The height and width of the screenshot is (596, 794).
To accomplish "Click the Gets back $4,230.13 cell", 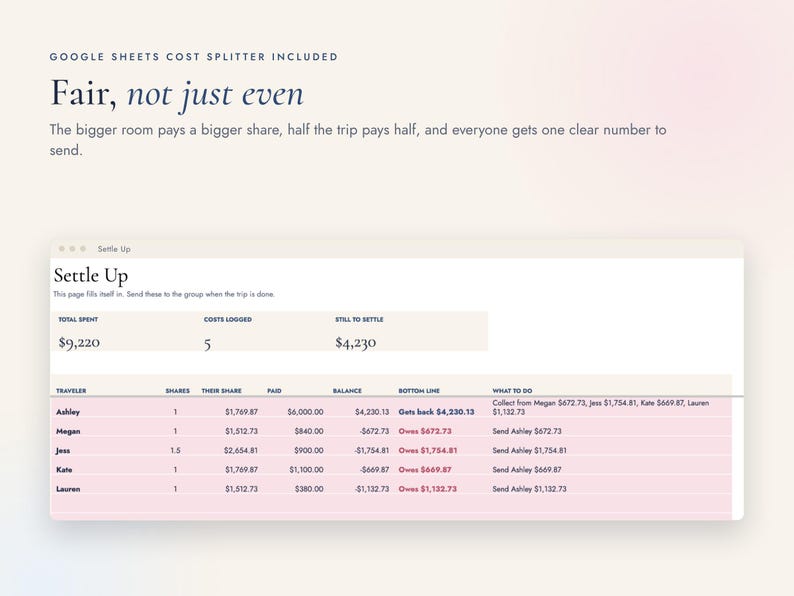I will click(x=436, y=412).
